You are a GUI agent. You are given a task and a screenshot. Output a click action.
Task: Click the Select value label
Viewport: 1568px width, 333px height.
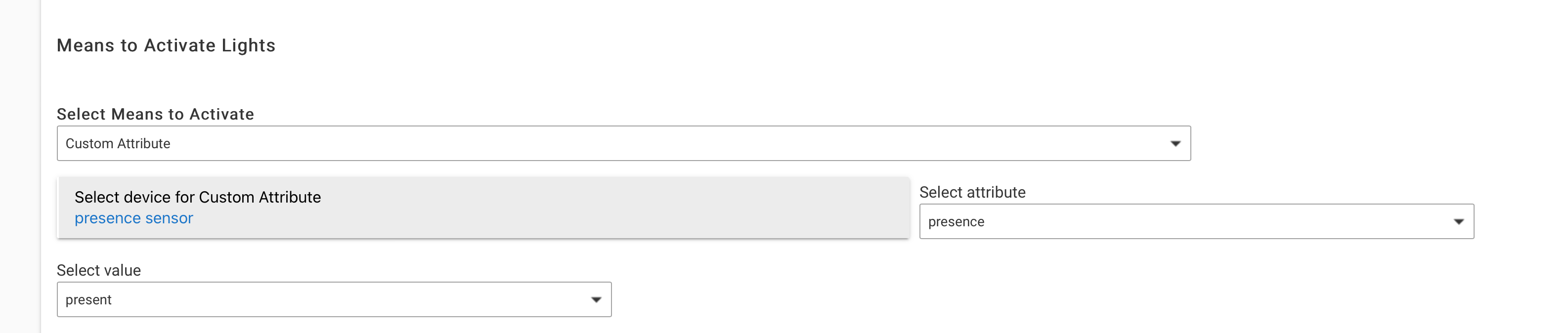pyautogui.click(x=98, y=270)
